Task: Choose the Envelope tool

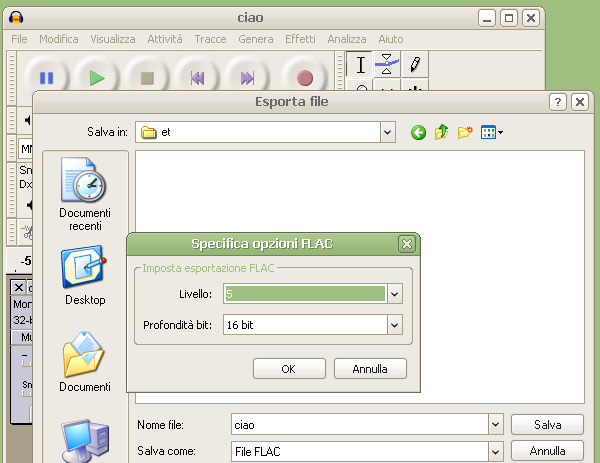Action: 387,66
